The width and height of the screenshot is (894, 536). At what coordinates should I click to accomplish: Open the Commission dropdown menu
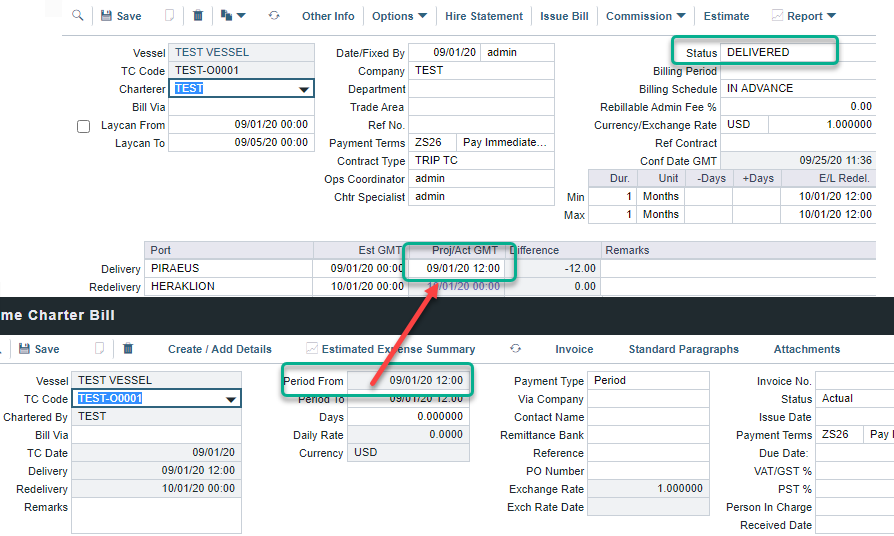pyautogui.click(x=646, y=16)
